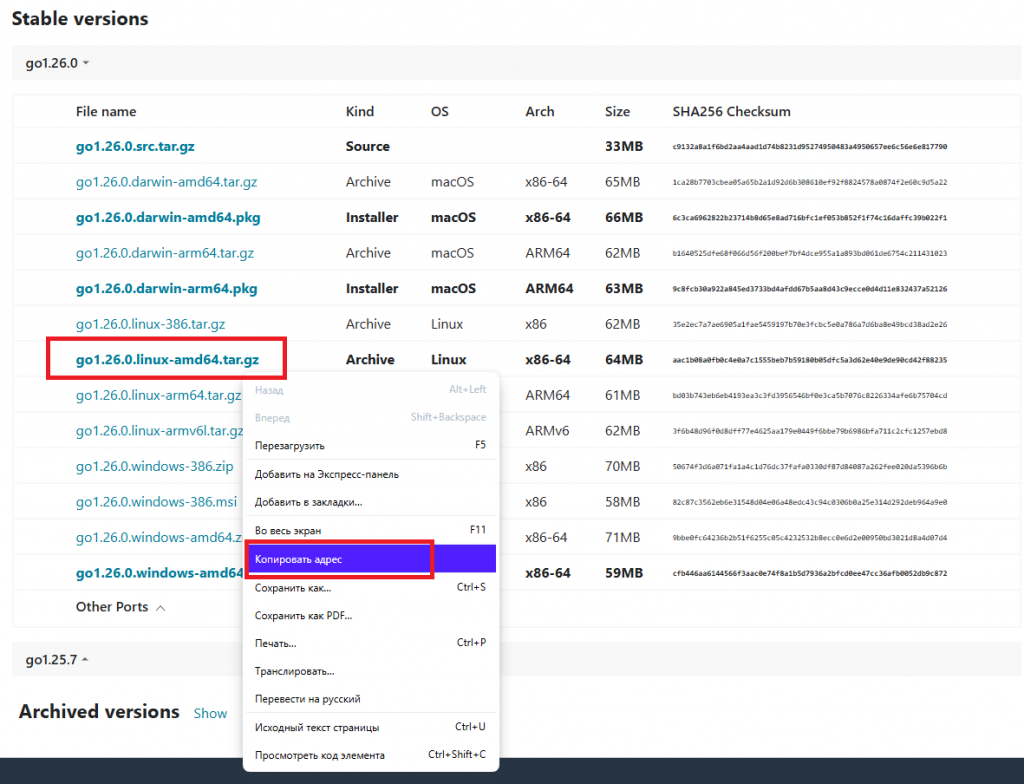Download go1.26.0.src.tar.gz source file
The width and height of the screenshot is (1024, 784).
pos(135,146)
